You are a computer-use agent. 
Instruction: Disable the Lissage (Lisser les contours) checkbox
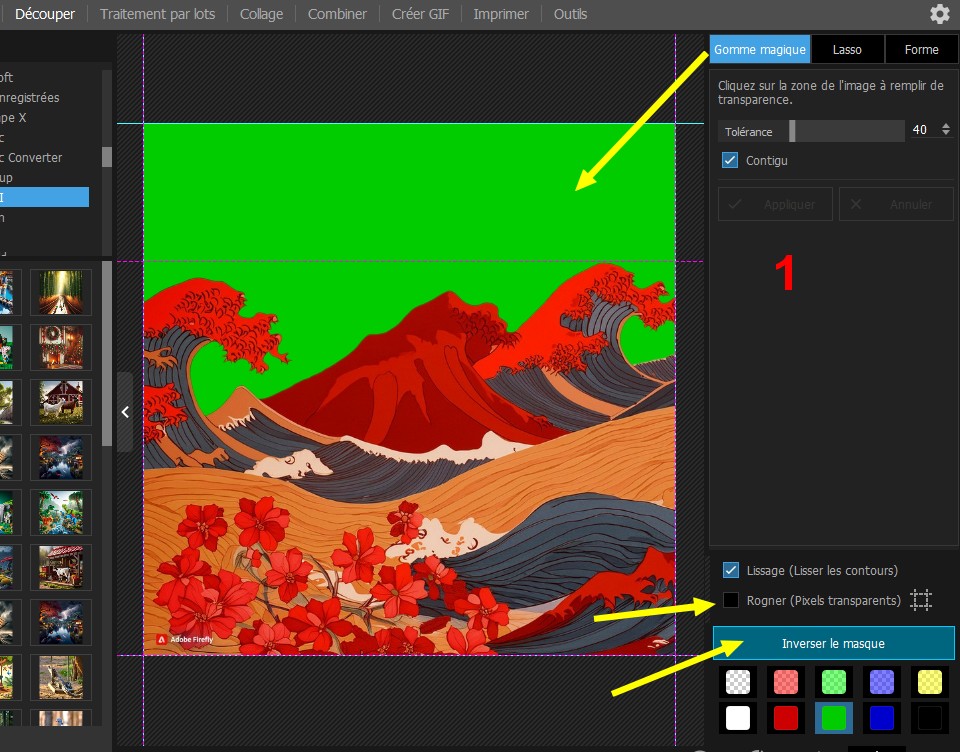click(730, 570)
